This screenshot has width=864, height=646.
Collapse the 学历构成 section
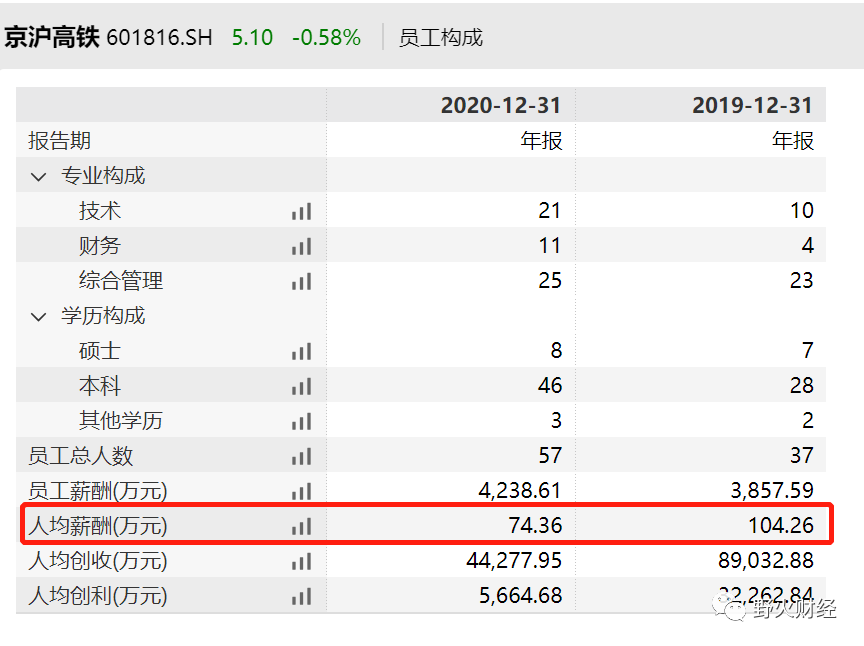pyautogui.click(x=39, y=317)
